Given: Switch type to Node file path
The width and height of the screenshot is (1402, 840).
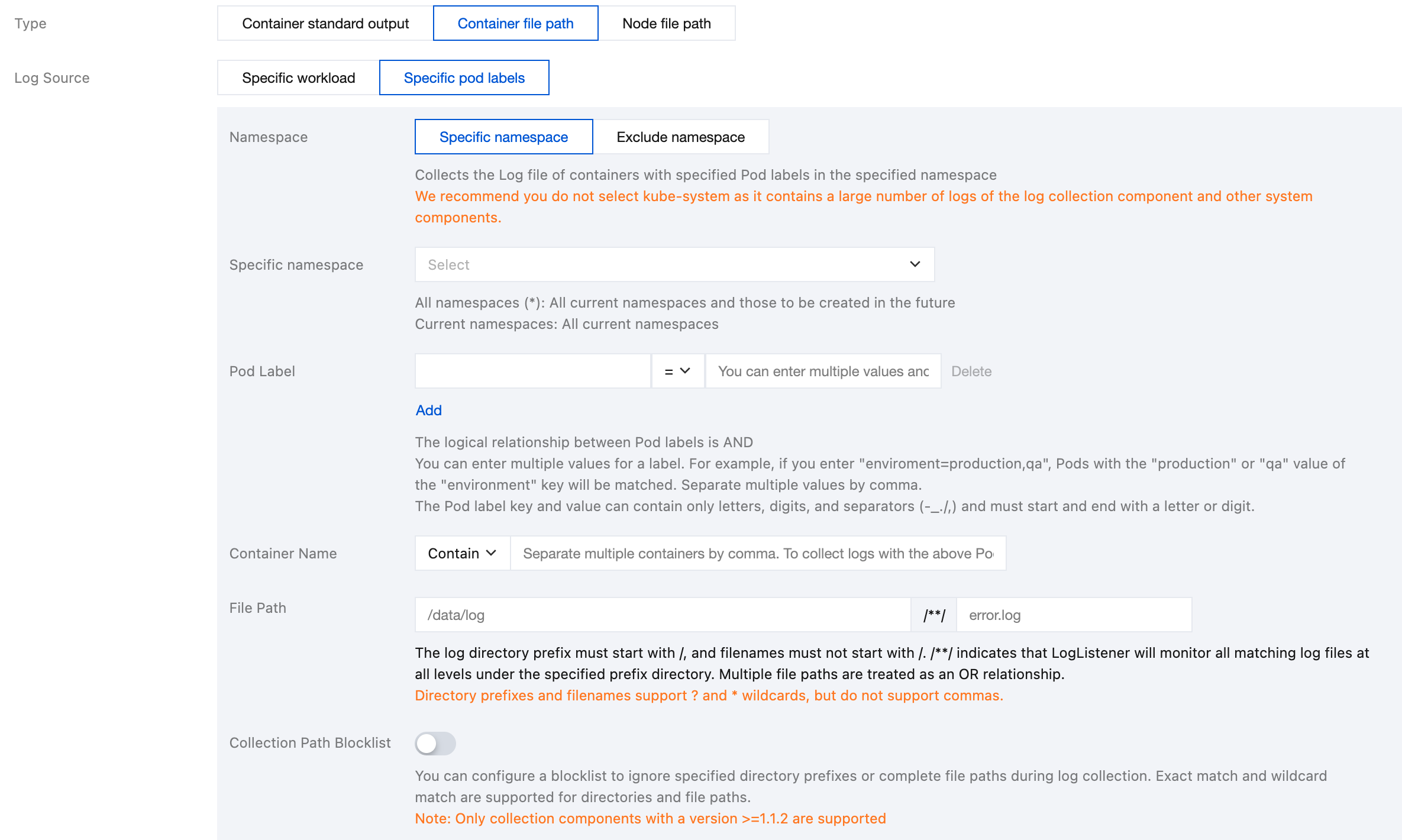Looking at the screenshot, I should tap(666, 24).
